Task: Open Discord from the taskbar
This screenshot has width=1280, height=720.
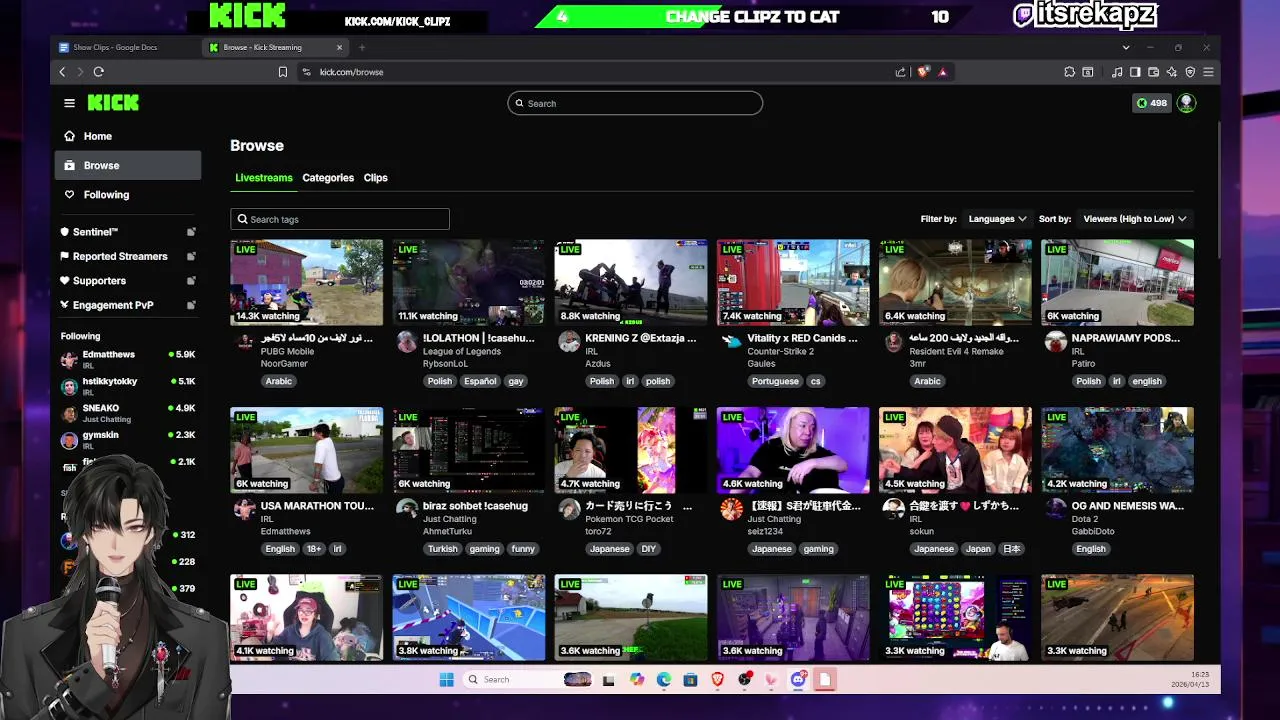Action: pos(798,680)
